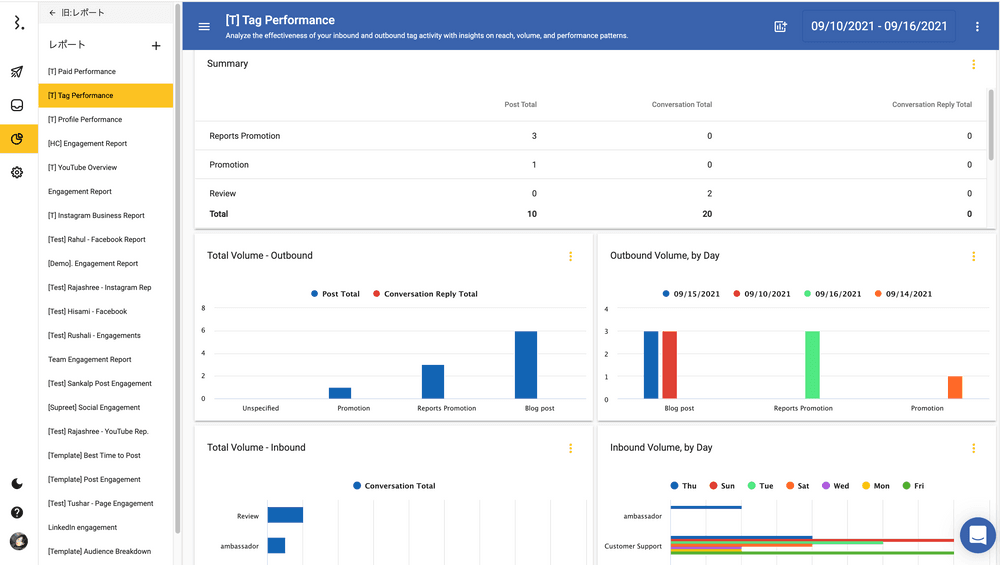
Task: Open the chat support bubble
Action: 977,535
